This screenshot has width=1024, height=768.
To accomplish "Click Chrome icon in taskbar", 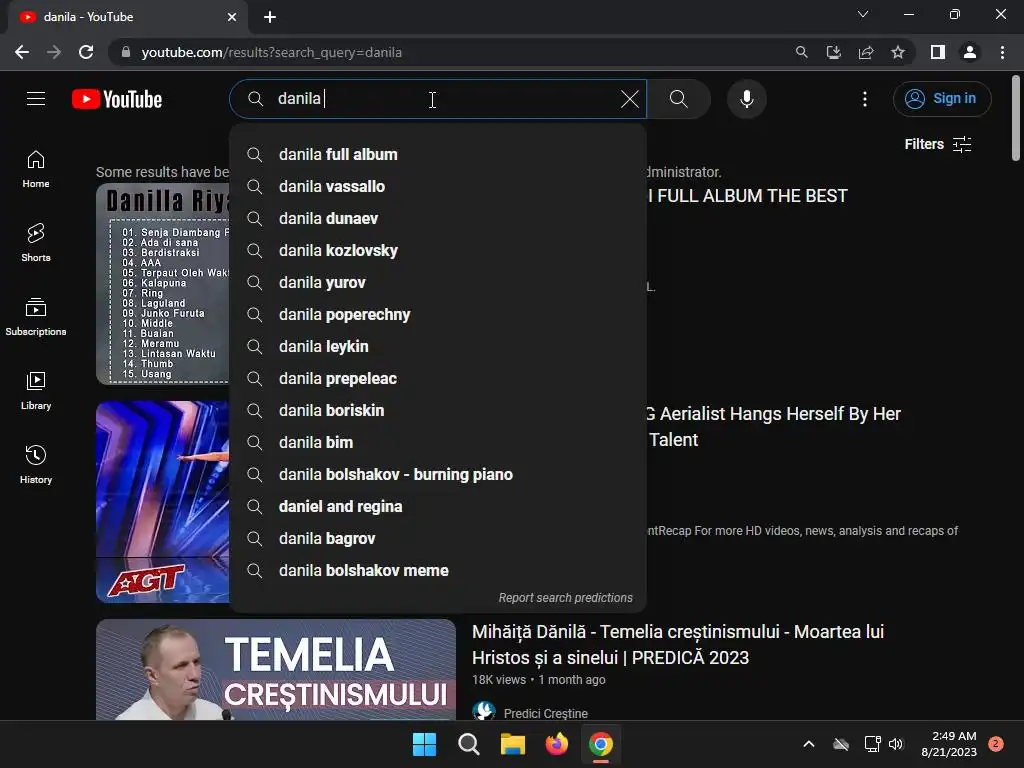I will pos(601,744).
